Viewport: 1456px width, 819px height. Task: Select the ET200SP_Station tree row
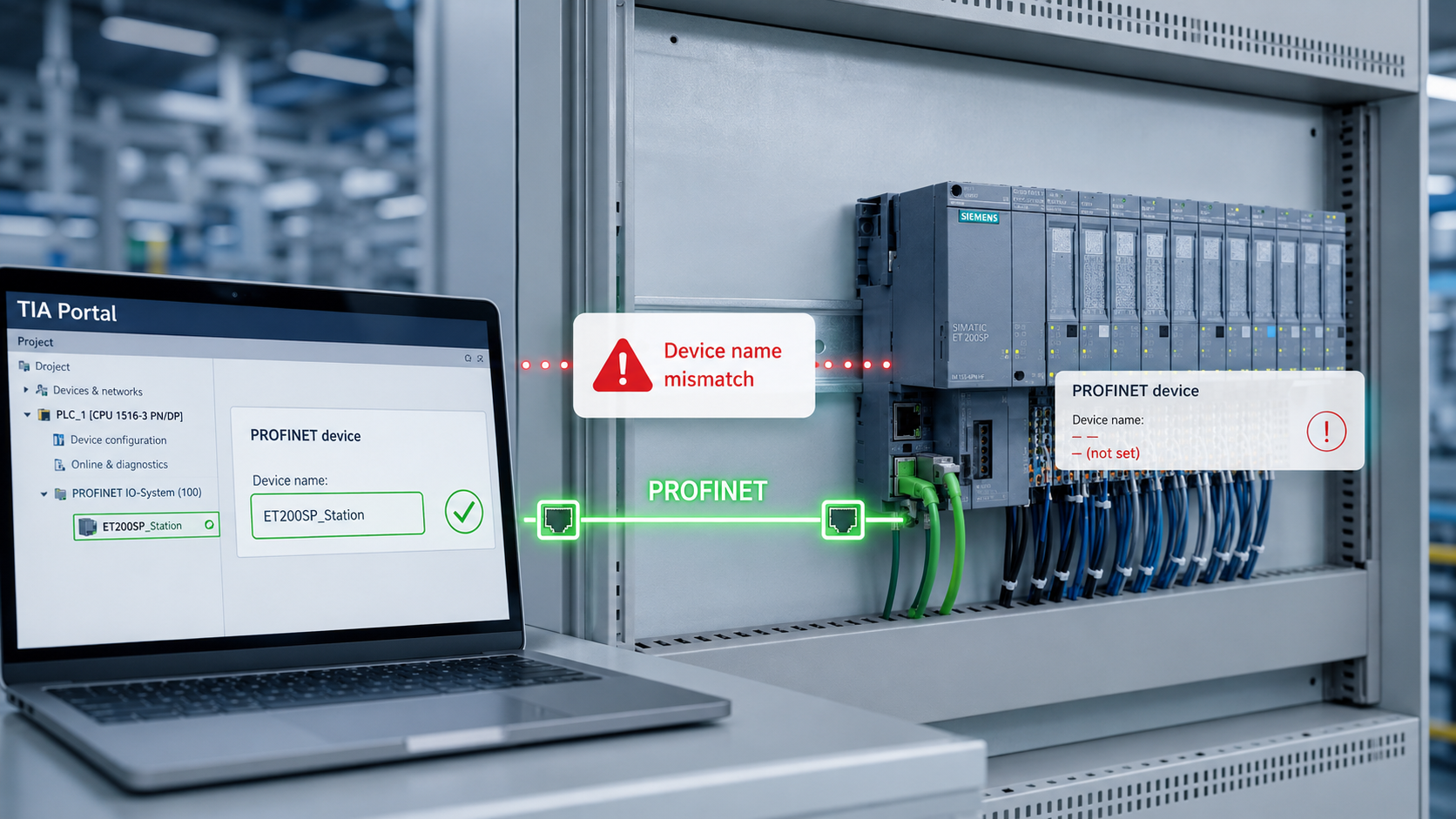[x=146, y=526]
